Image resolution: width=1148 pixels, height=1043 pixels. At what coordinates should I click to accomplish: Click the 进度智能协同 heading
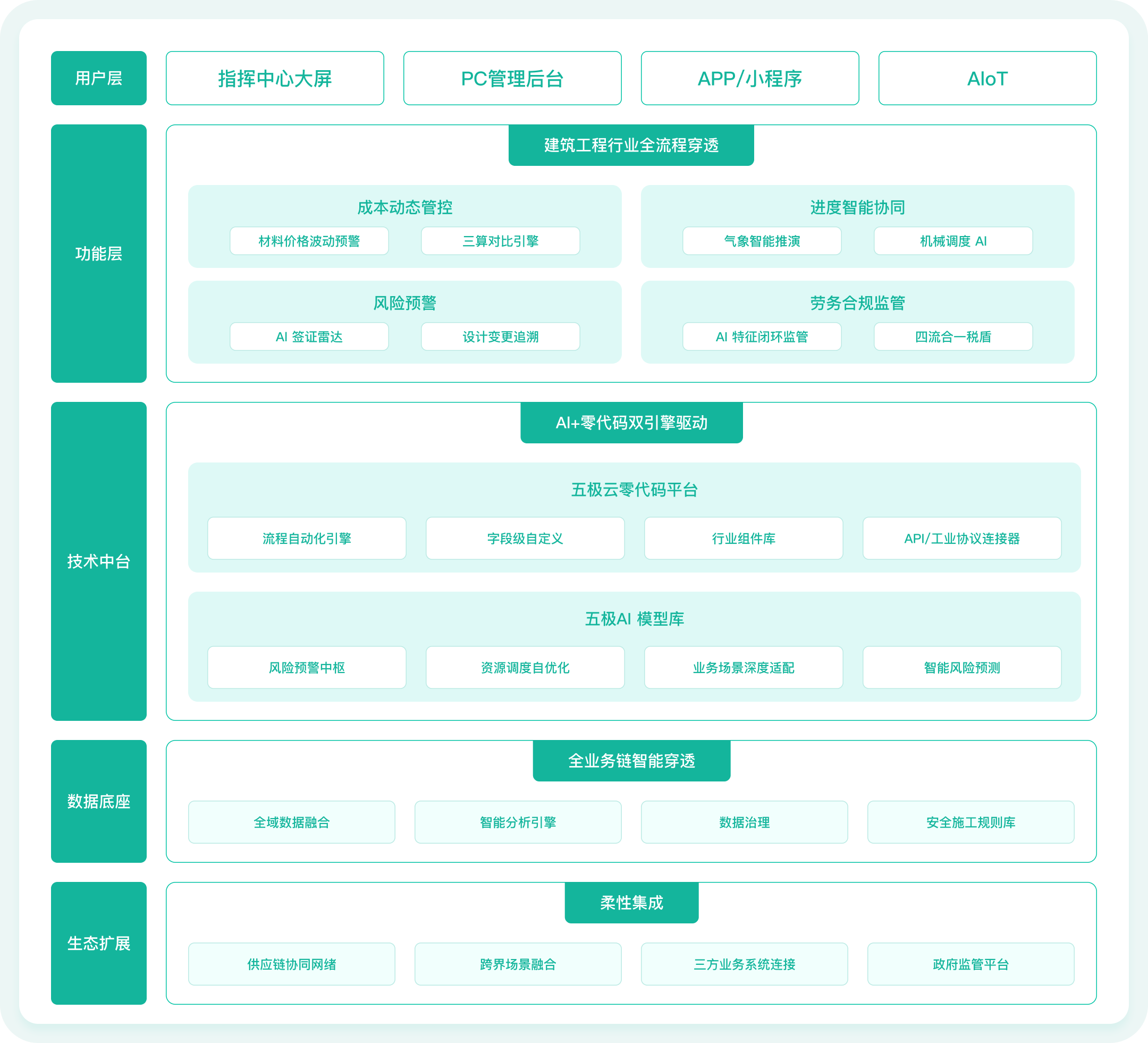tap(858, 207)
